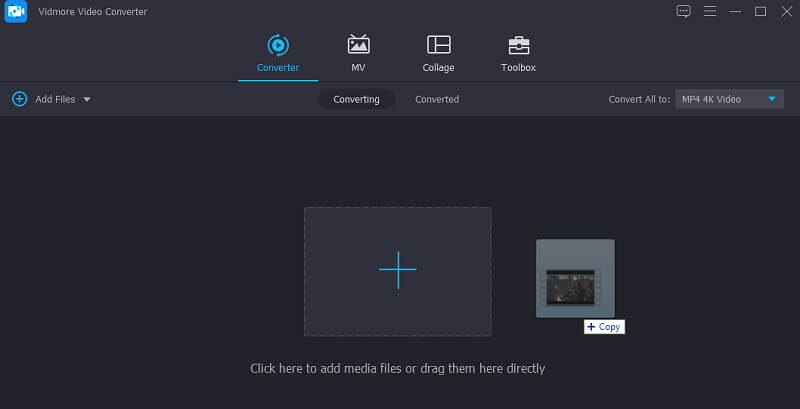Open the MP4 4K Video format dropdown
Viewport: 800px width, 409px height.
(x=730, y=99)
